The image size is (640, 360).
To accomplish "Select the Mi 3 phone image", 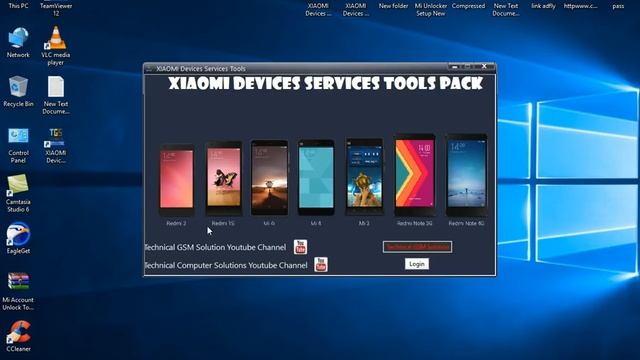I will pyautogui.click(x=364, y=176).
